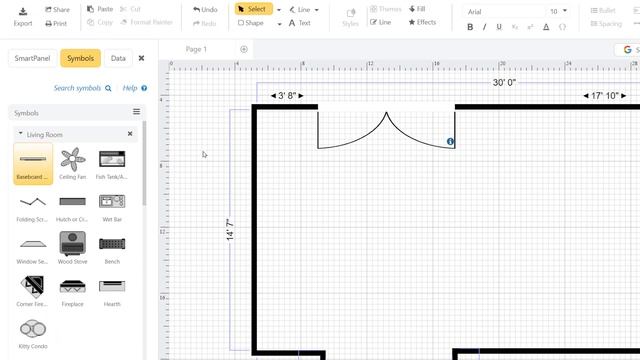Select the Kitty Condo symbol
The width and height of the screenshot is (640, 360).
(33, 335)
